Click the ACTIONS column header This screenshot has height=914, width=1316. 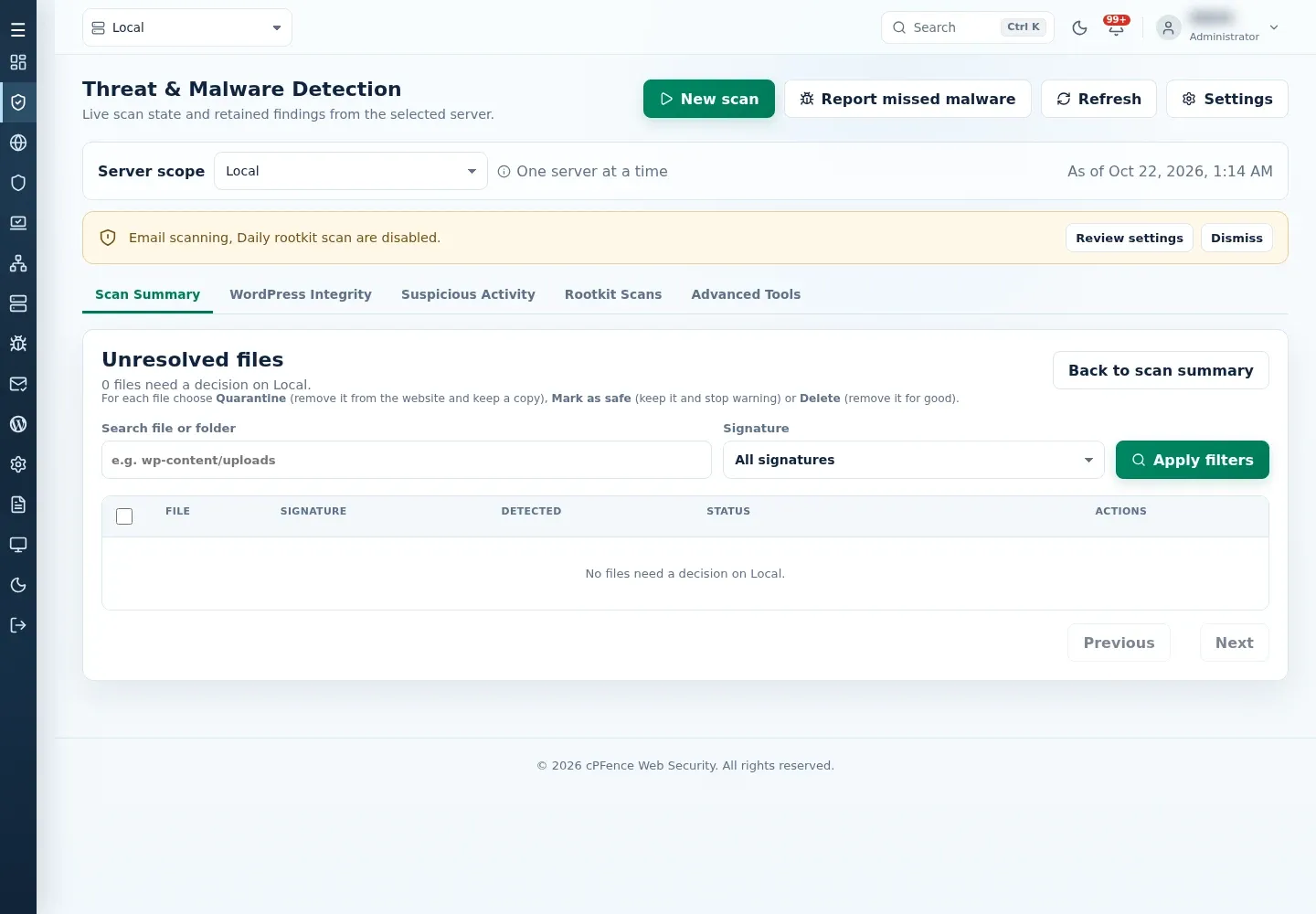pos(1120,511)
